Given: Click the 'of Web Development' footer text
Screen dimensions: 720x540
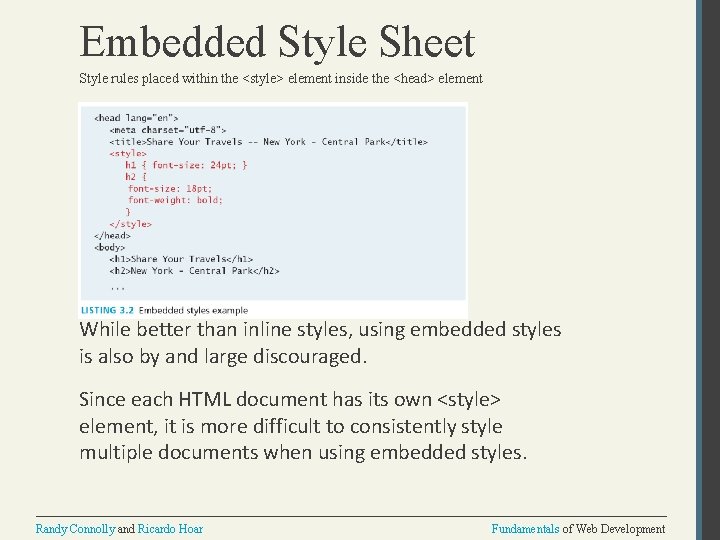Looking at the screenshot, I should 613,529.
